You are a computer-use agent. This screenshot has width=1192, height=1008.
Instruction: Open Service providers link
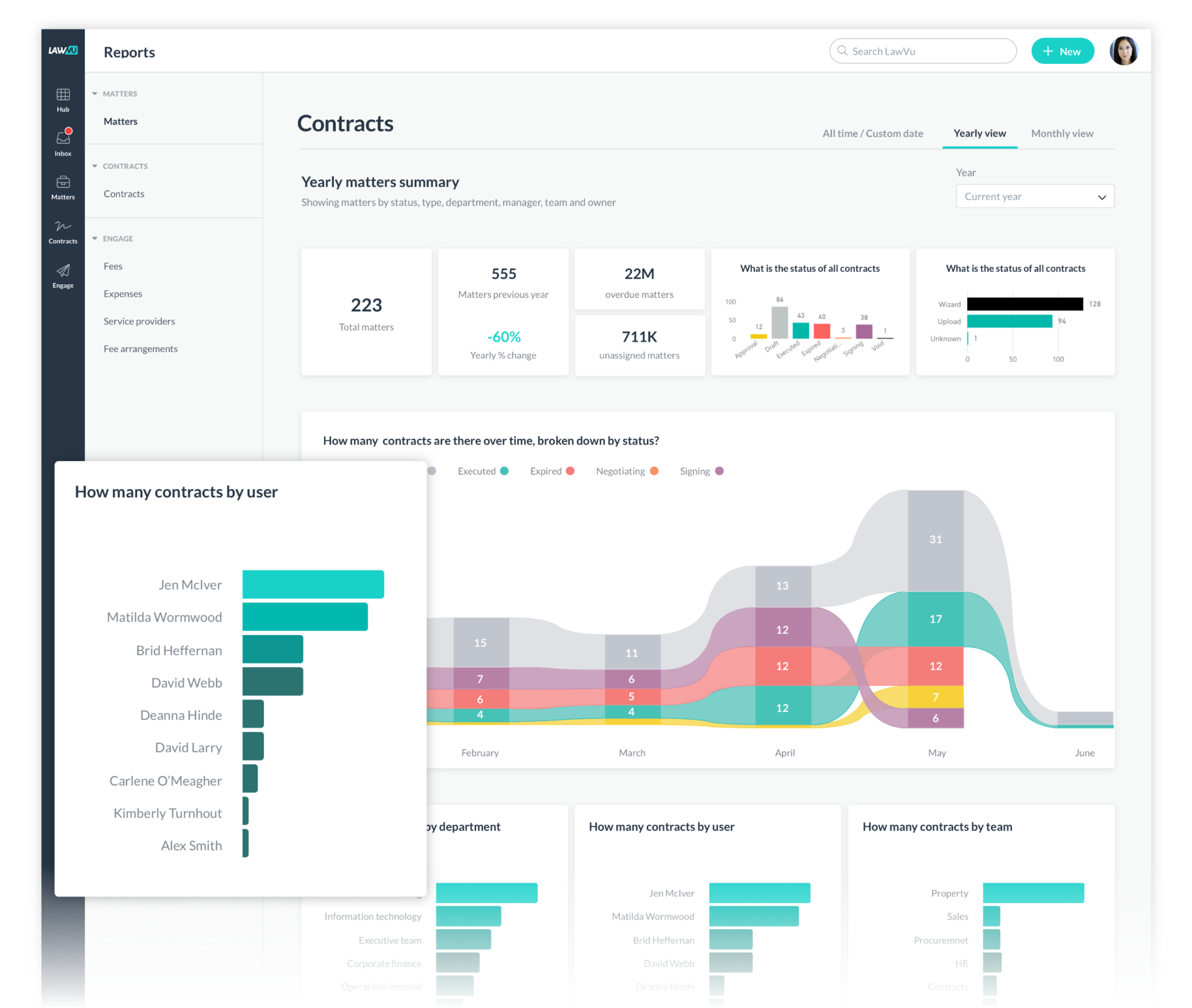[139, 321]
